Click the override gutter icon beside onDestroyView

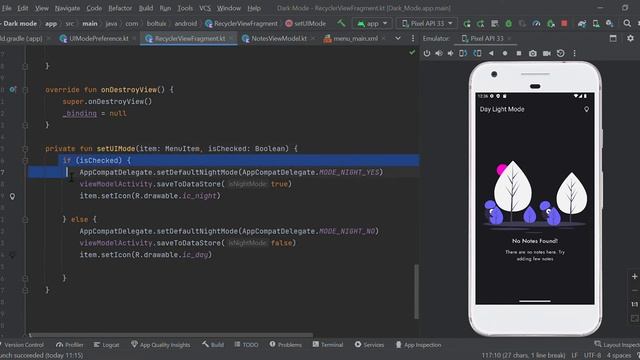pos(13,89)
